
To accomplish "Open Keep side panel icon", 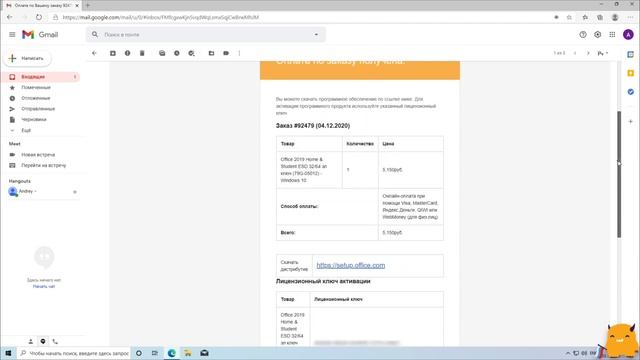I will pyautogui.click(x=631, y=73).
